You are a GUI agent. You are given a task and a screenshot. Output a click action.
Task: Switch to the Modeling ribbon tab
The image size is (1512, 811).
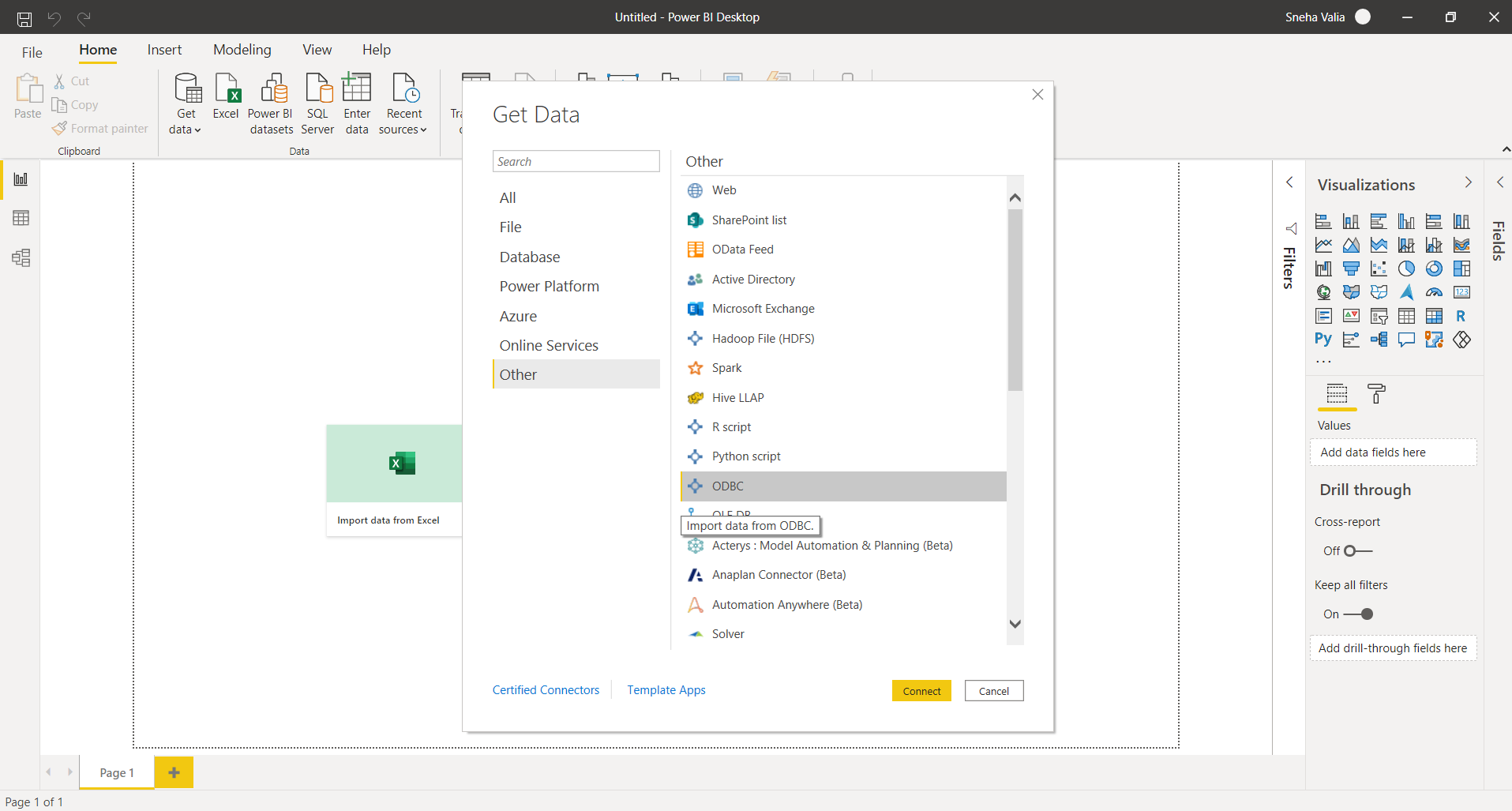(x=242, y=50)
